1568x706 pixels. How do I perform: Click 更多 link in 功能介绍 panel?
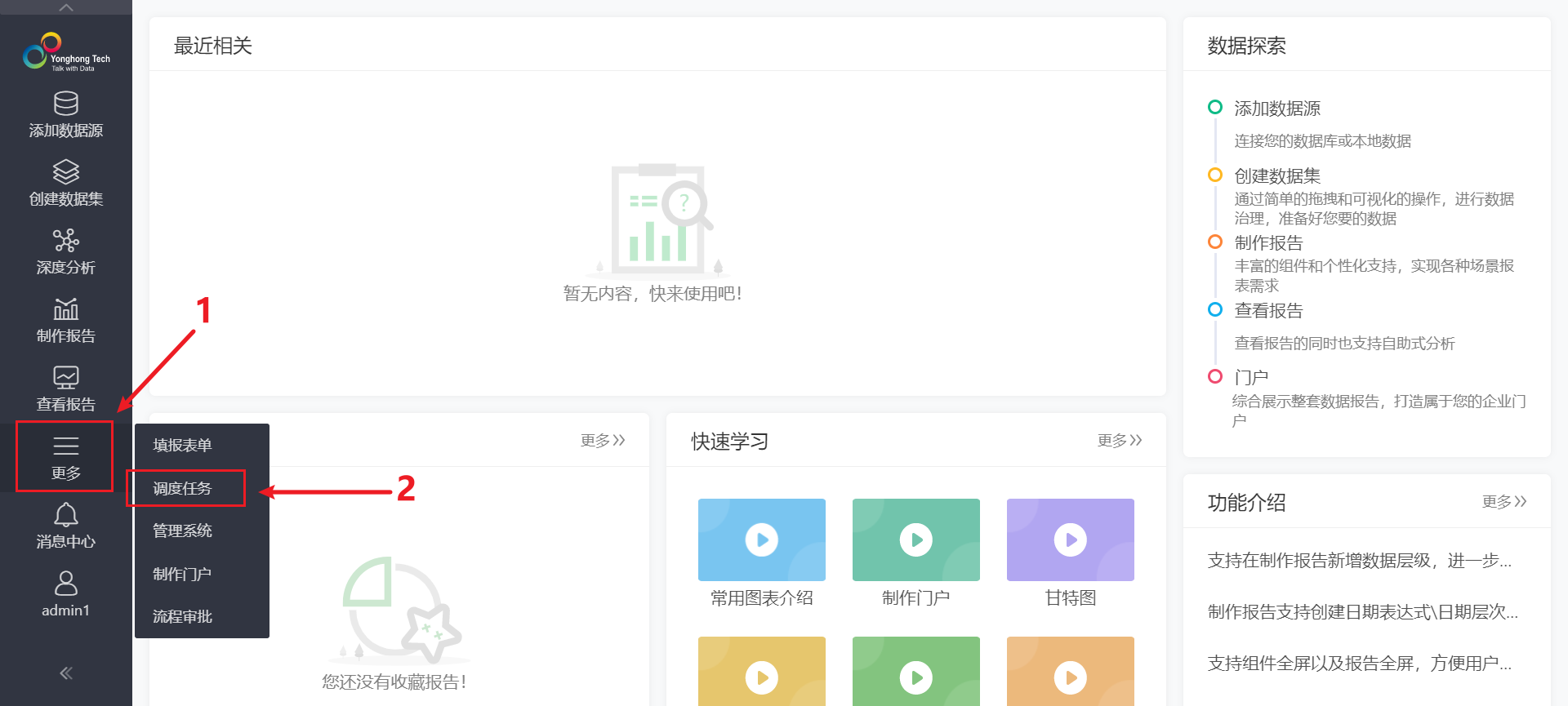[1504, 502]
